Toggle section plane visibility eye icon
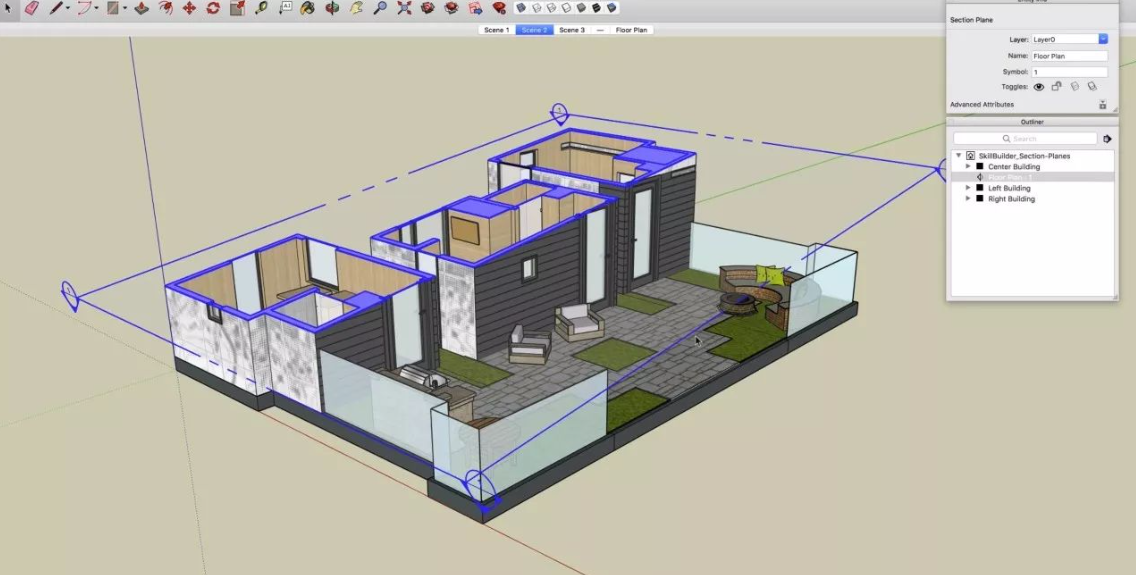Image resolution: width=1136 pixels, height=575 pixels. 1039,87
